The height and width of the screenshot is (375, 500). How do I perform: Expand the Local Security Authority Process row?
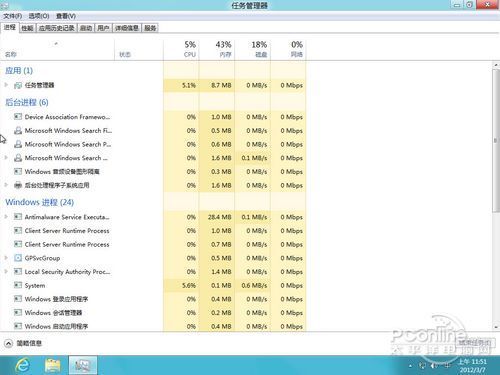click(x=6, y=271)
